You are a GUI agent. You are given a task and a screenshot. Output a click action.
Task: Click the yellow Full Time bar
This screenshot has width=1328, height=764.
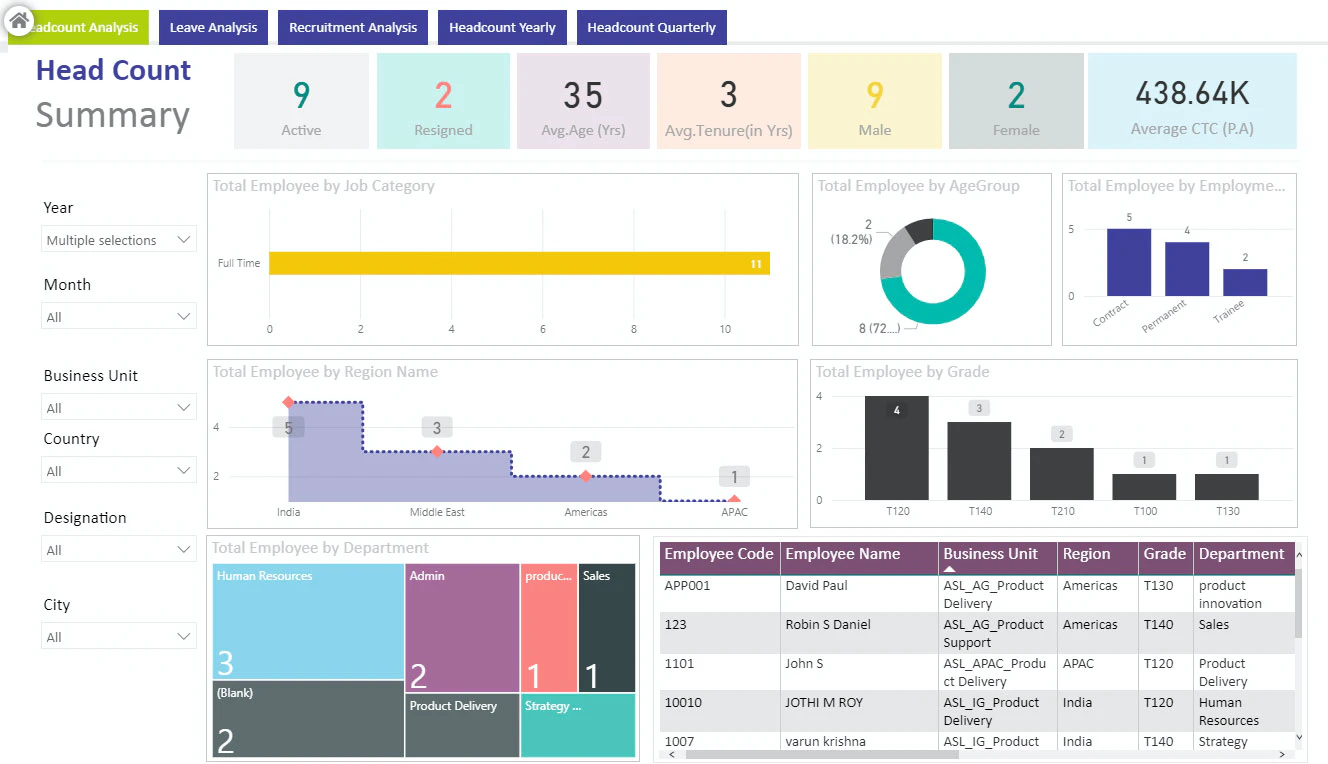pyautogui.click(x=519, y=263)
